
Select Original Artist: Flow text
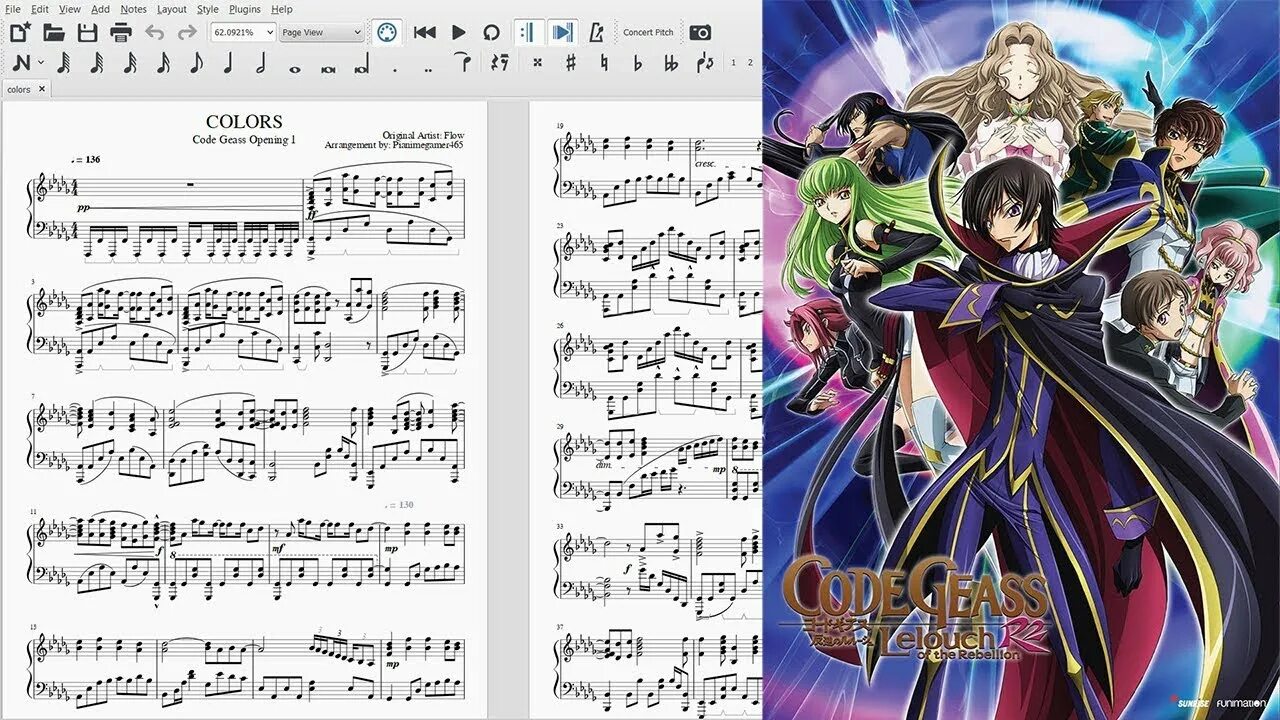[x=423, y=135]
